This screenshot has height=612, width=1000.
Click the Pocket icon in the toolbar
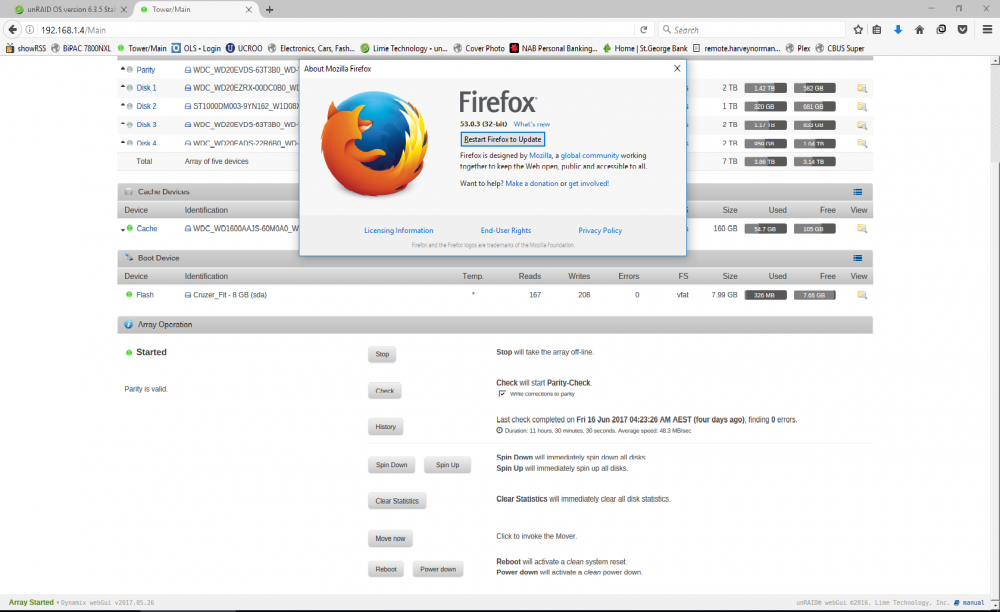pos(962,29)
